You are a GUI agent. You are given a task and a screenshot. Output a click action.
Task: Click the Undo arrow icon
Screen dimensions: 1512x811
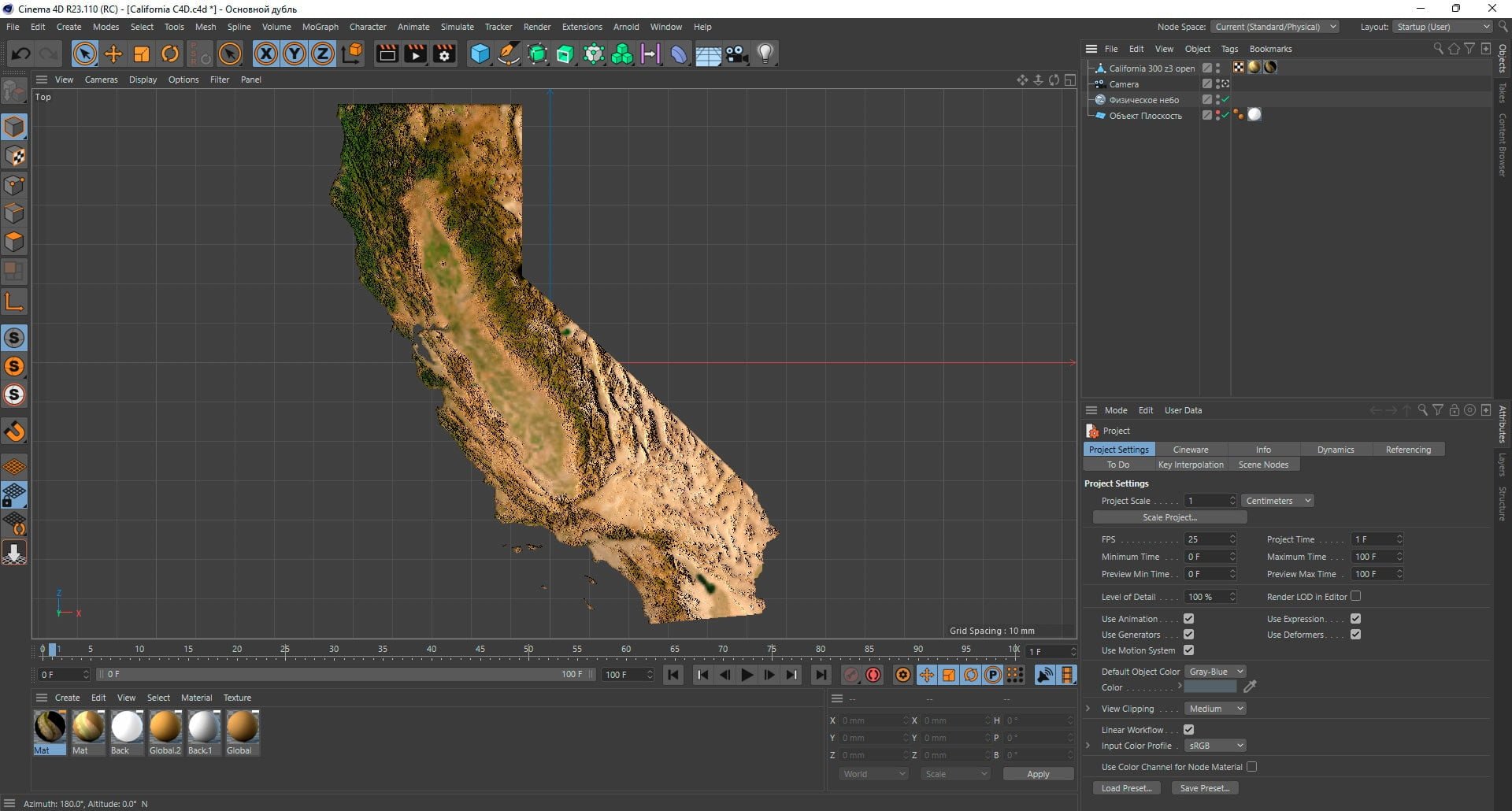[21, 54]
